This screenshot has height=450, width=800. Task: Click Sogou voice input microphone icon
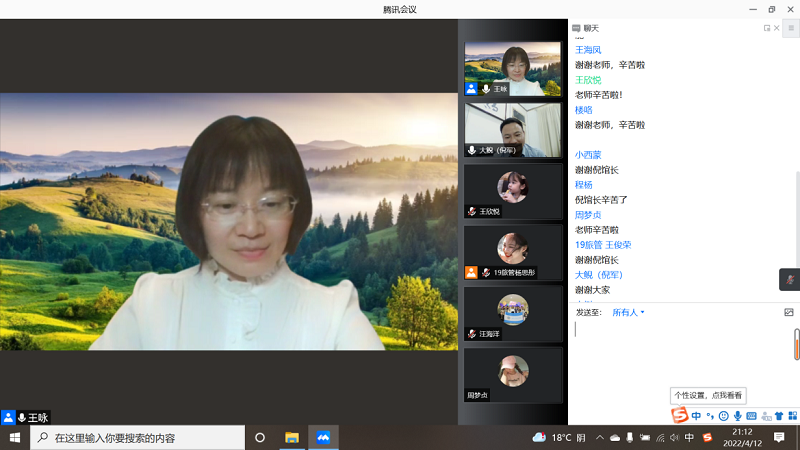pos(738,416)
